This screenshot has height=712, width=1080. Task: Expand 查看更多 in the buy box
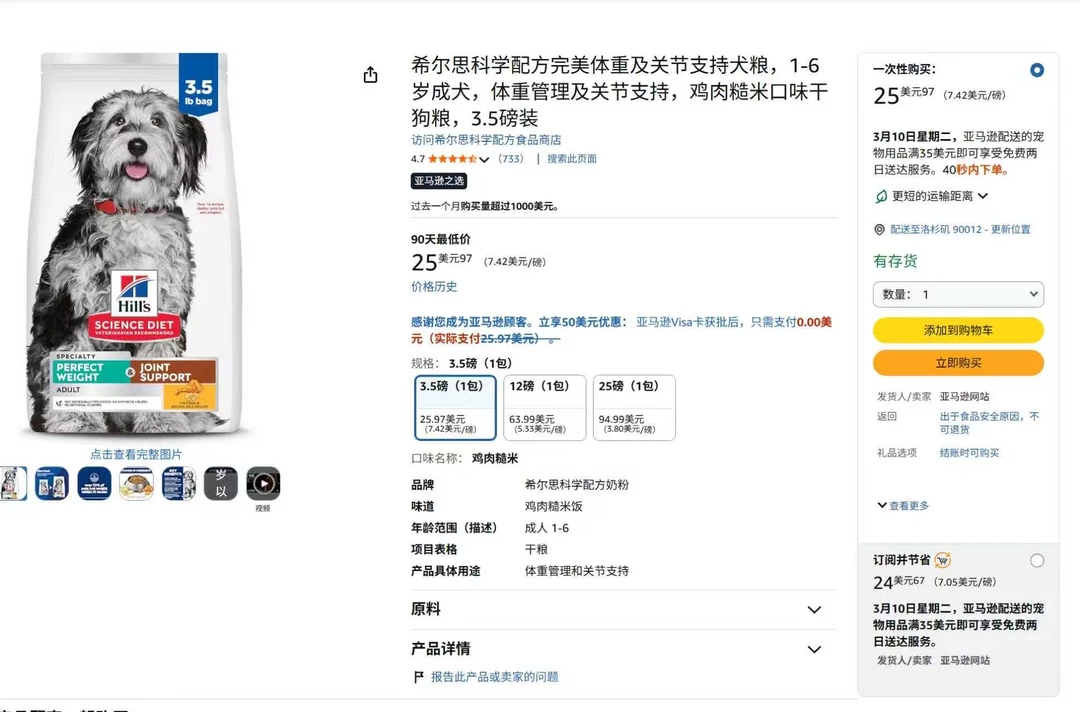pyautogui.click(x=903, y=505)
